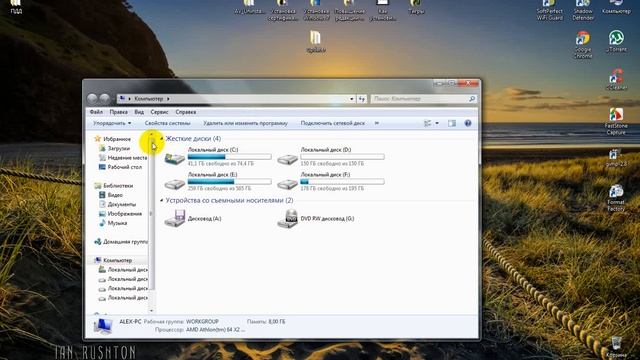The image size is (640, 360).
Task: Click navigation pane scrollbar up arrow
Action: [151, 134]
